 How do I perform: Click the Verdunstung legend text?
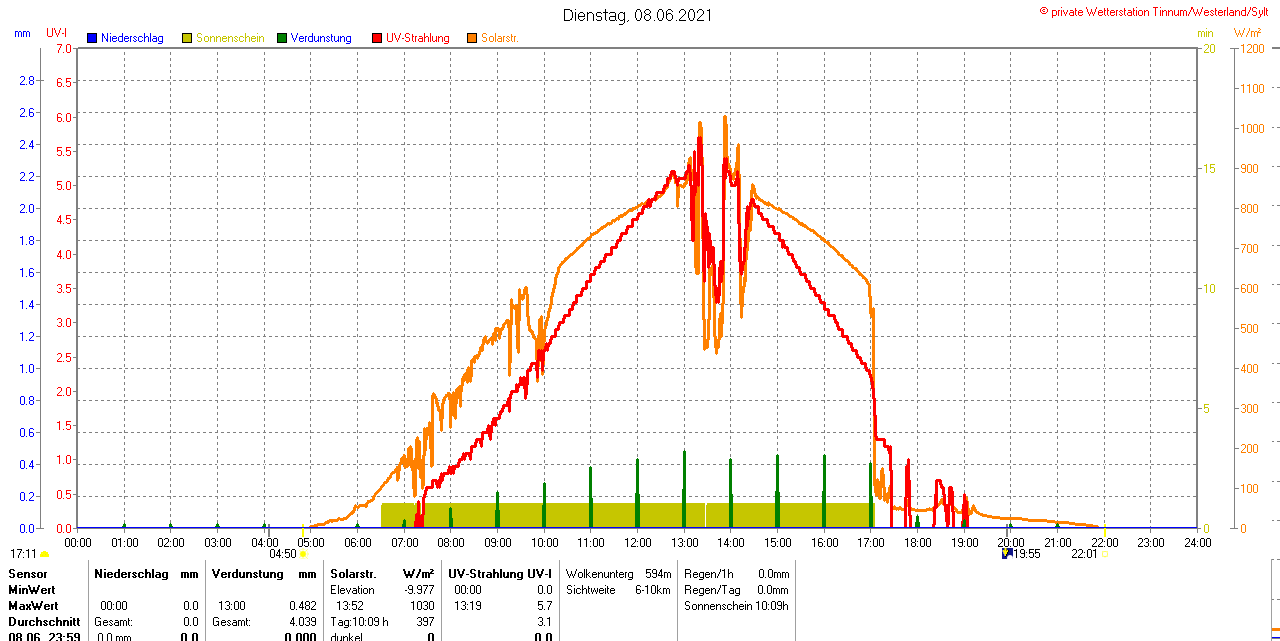pyautogui.click(x=321, y=38)
